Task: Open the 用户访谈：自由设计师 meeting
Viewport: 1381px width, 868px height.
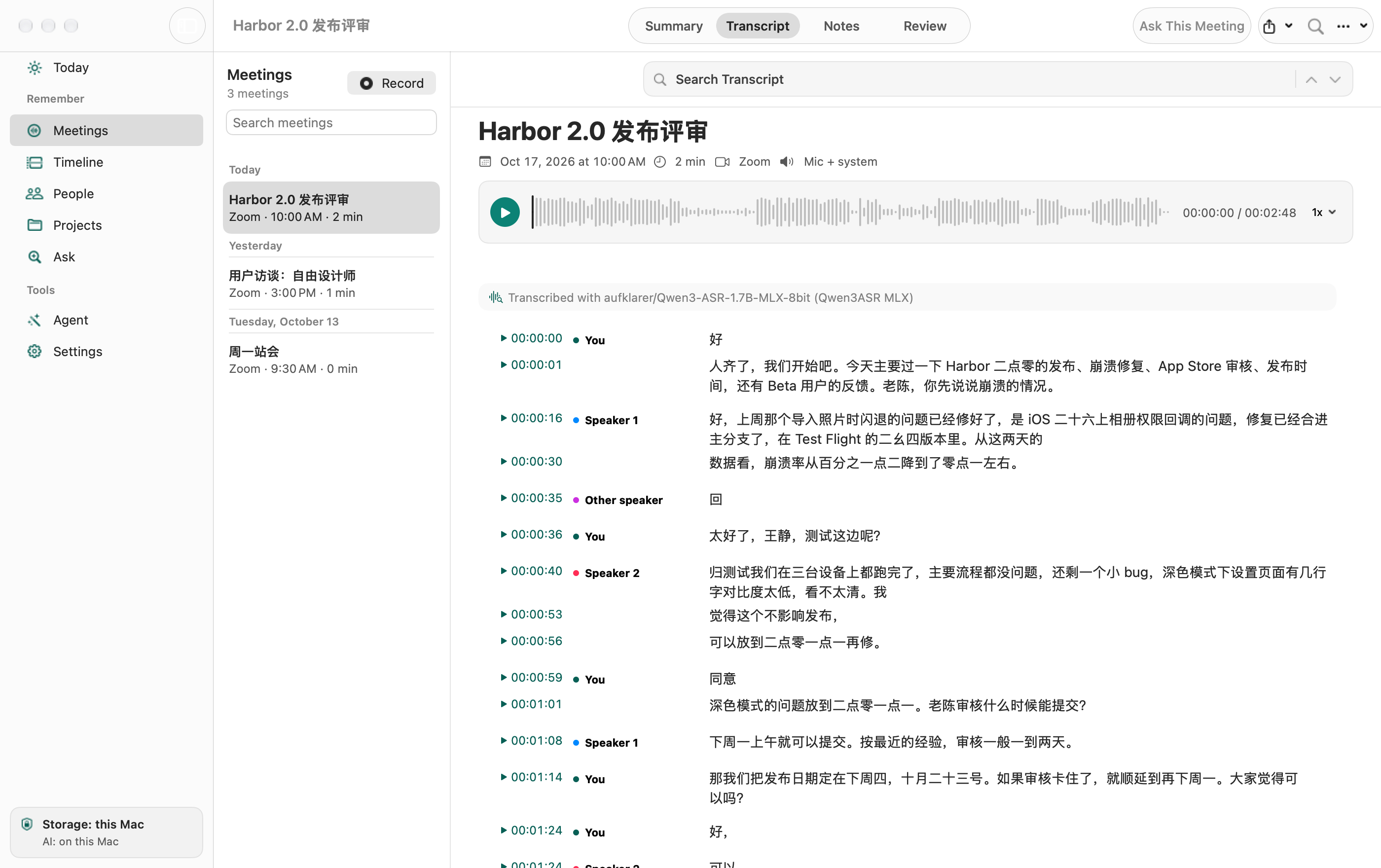Action: click(x=331, y=284)
